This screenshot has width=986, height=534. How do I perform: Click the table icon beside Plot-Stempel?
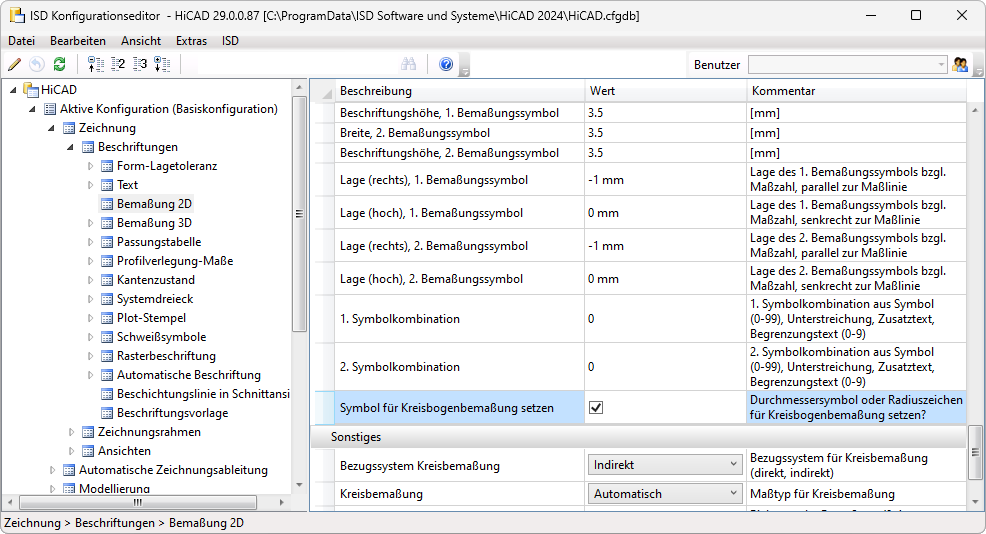pyautogui.click(x=107, y=318)
